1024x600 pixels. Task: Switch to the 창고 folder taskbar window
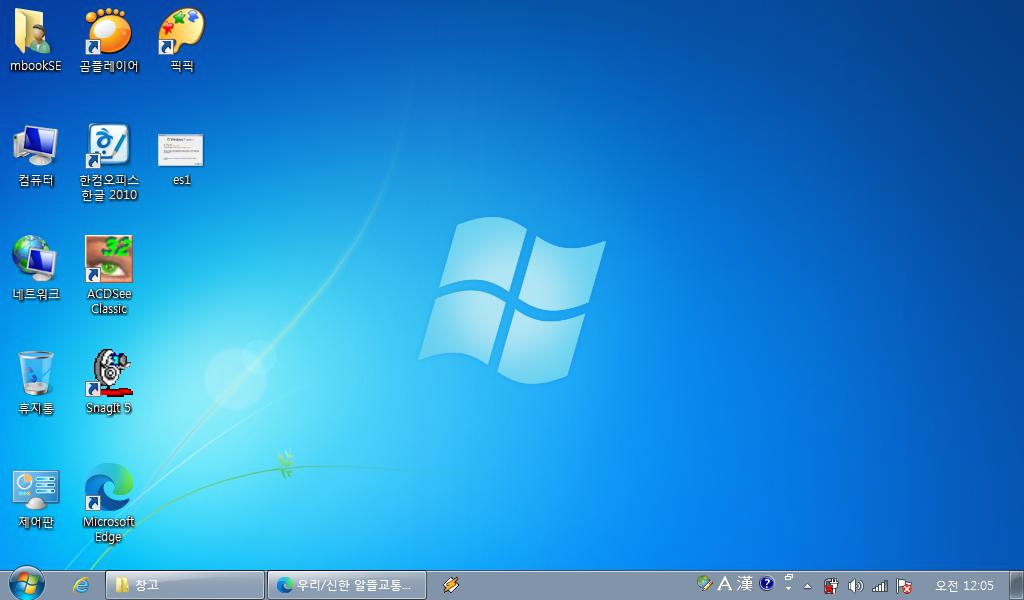point(185,585)
